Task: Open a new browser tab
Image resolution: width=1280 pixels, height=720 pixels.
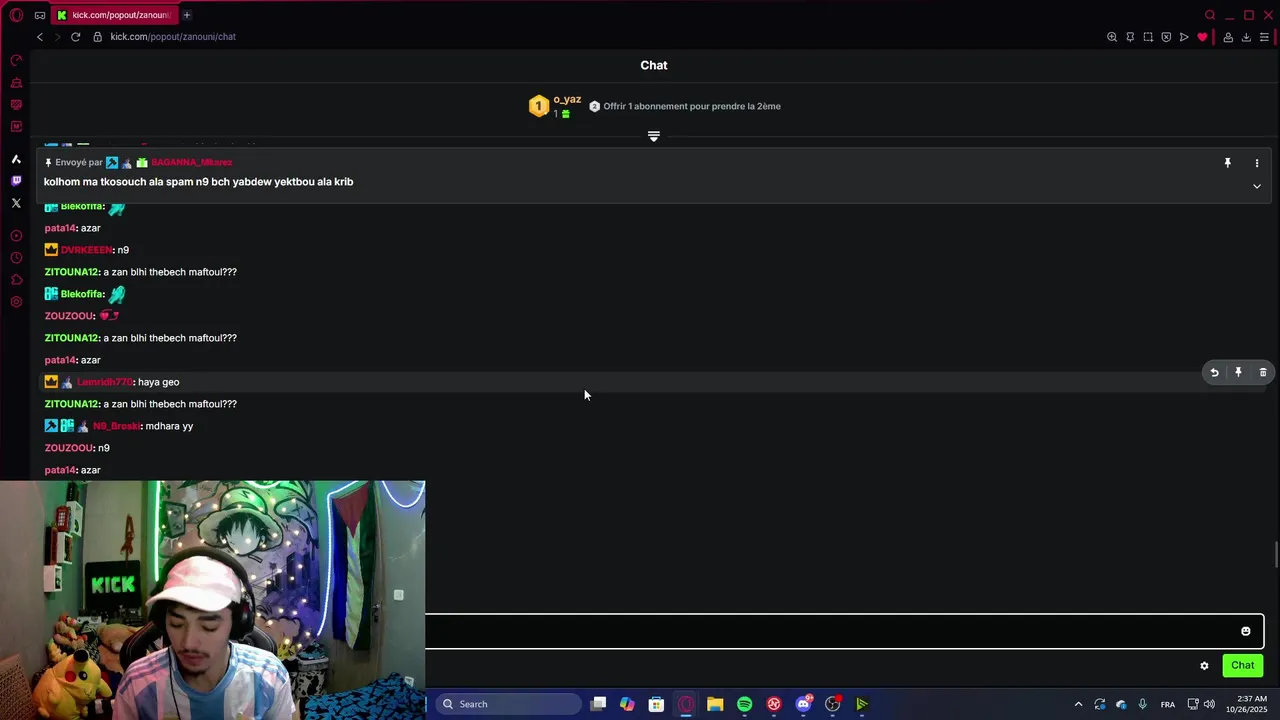Action: 187,15
